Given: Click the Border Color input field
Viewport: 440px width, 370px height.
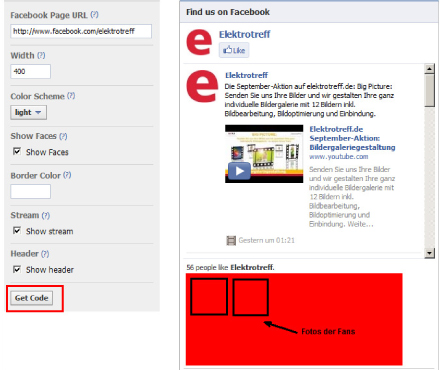Looking at the screenshot, I should tap(30, 192).
